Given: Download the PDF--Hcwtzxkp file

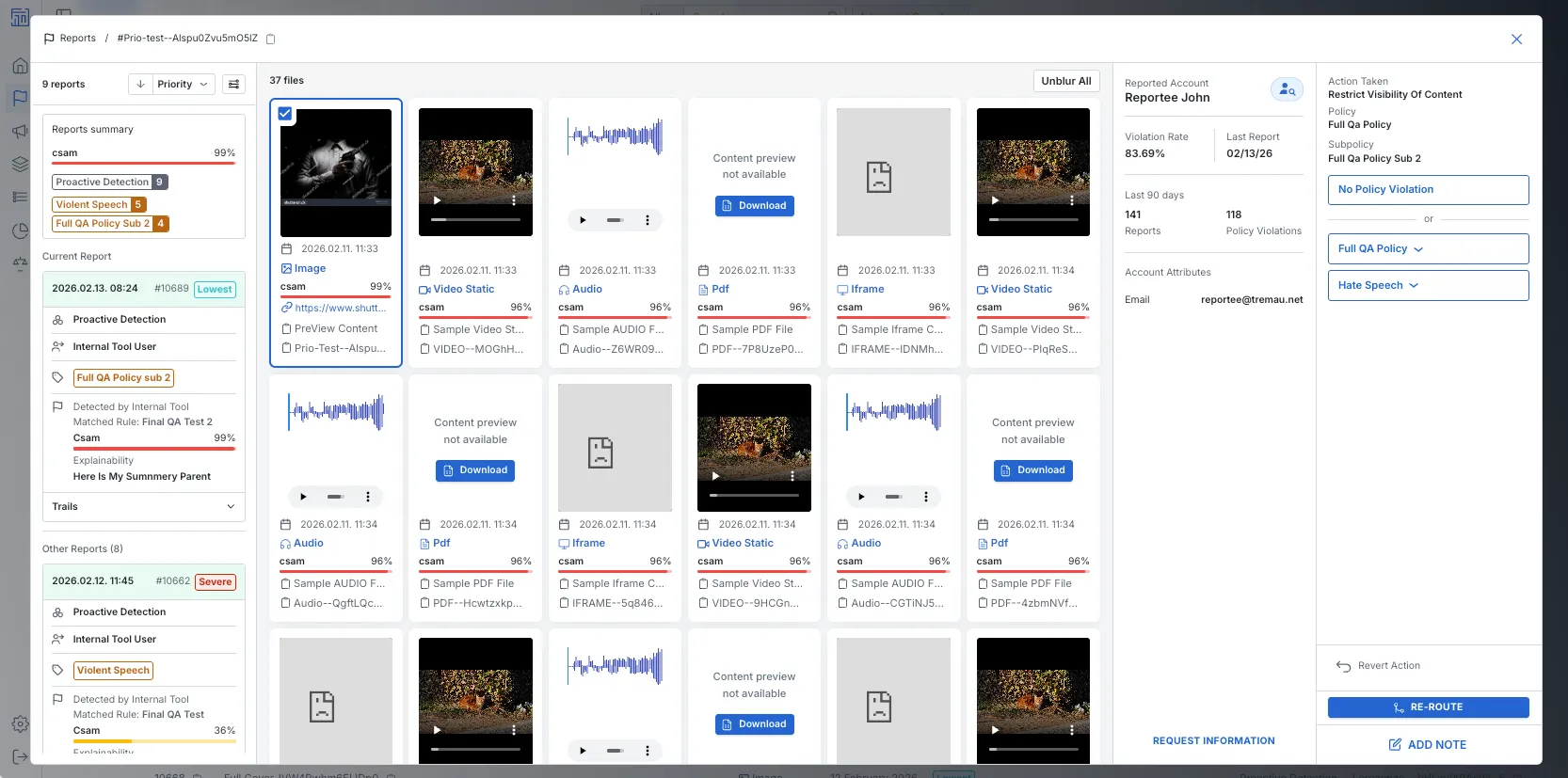Looking at the screenshot, I should [x=475, y=470].
